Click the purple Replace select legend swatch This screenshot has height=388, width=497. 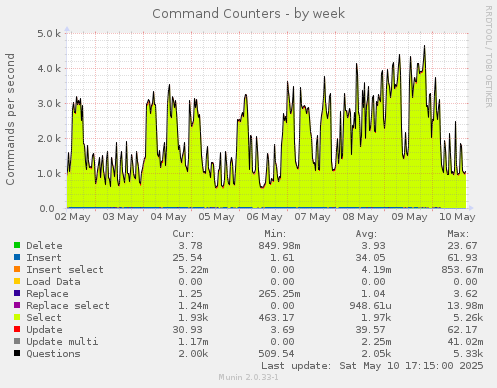point(17,305)
